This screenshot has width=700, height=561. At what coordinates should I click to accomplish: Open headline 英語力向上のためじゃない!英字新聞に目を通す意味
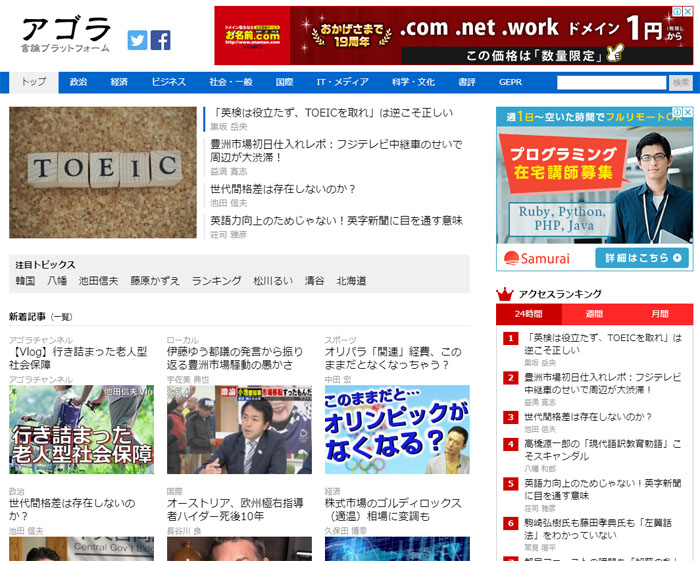336,220
